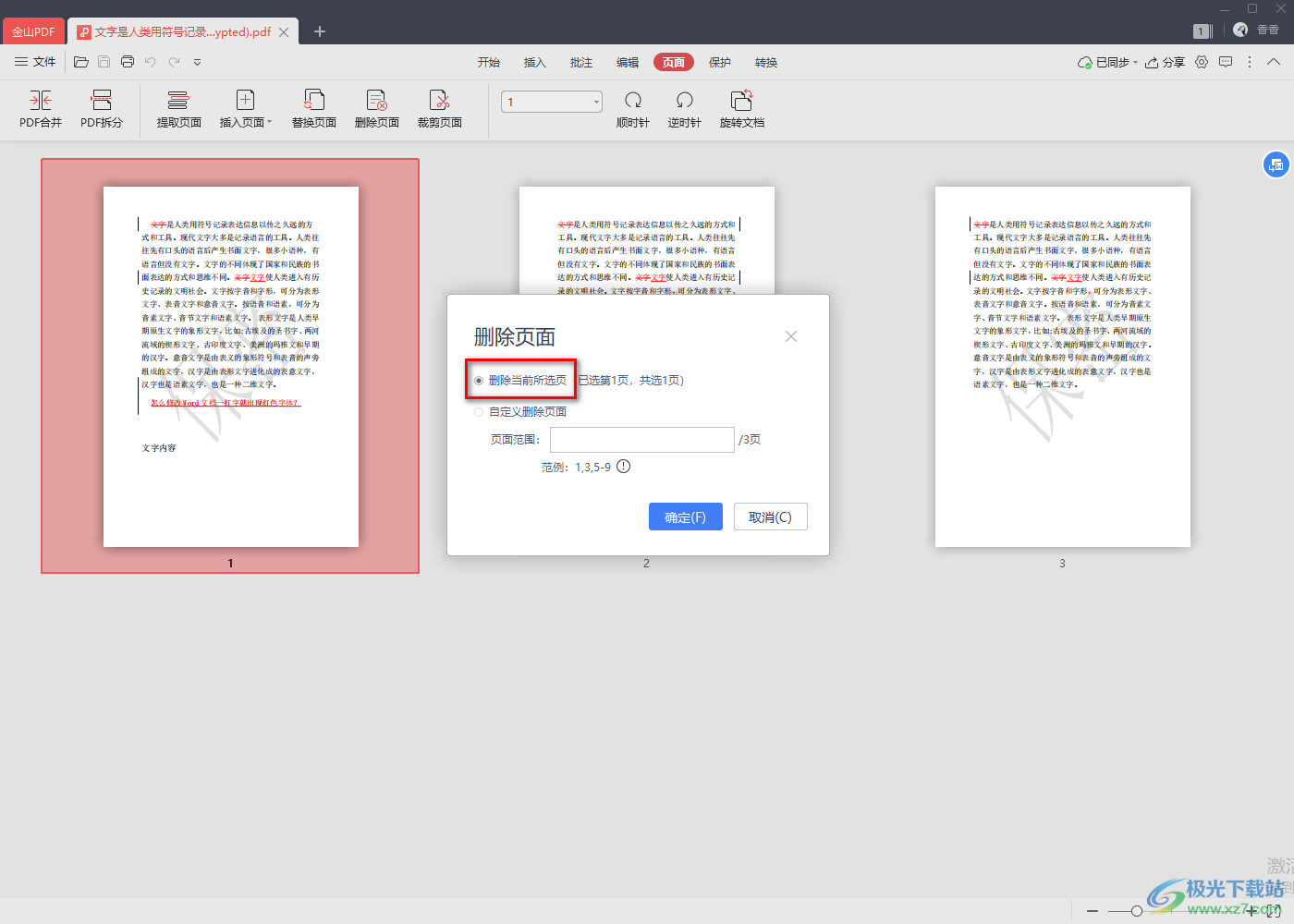The height and width of the screenshot is (924, 1294).
Task: Click the 确定(F) button
Action: pyautogui.click(x=685, y=517)
